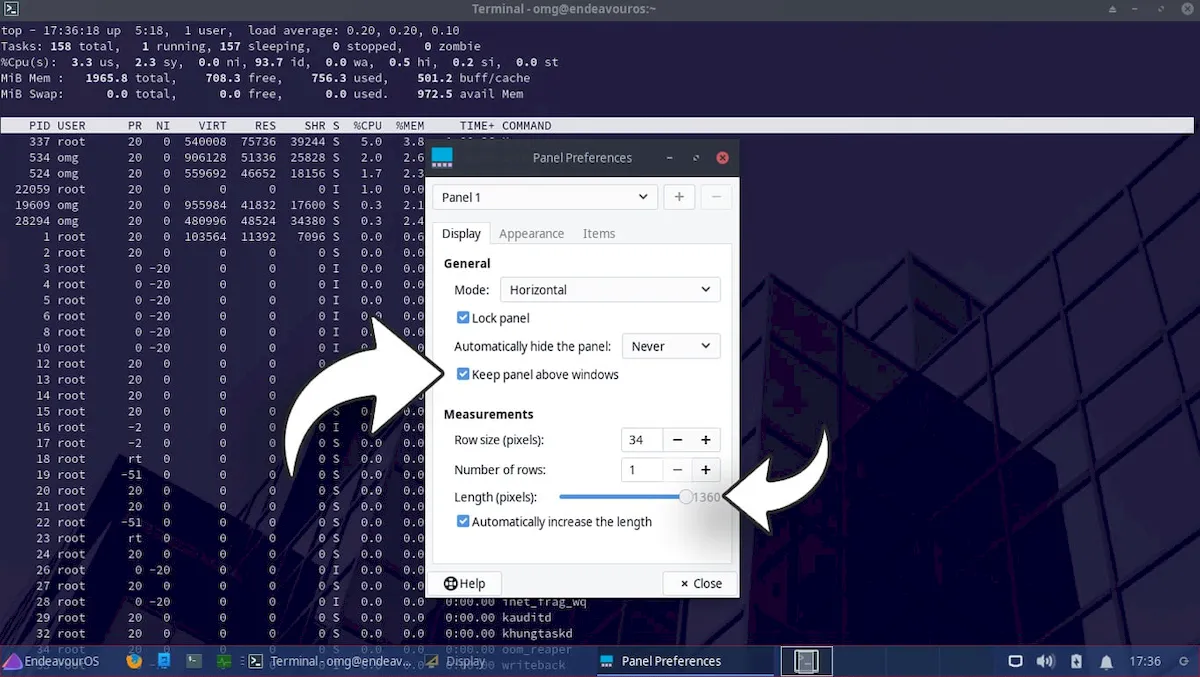Click the 17:36 panel clock
Viewport: 1200px width, 677px height.
point(1145,661)
